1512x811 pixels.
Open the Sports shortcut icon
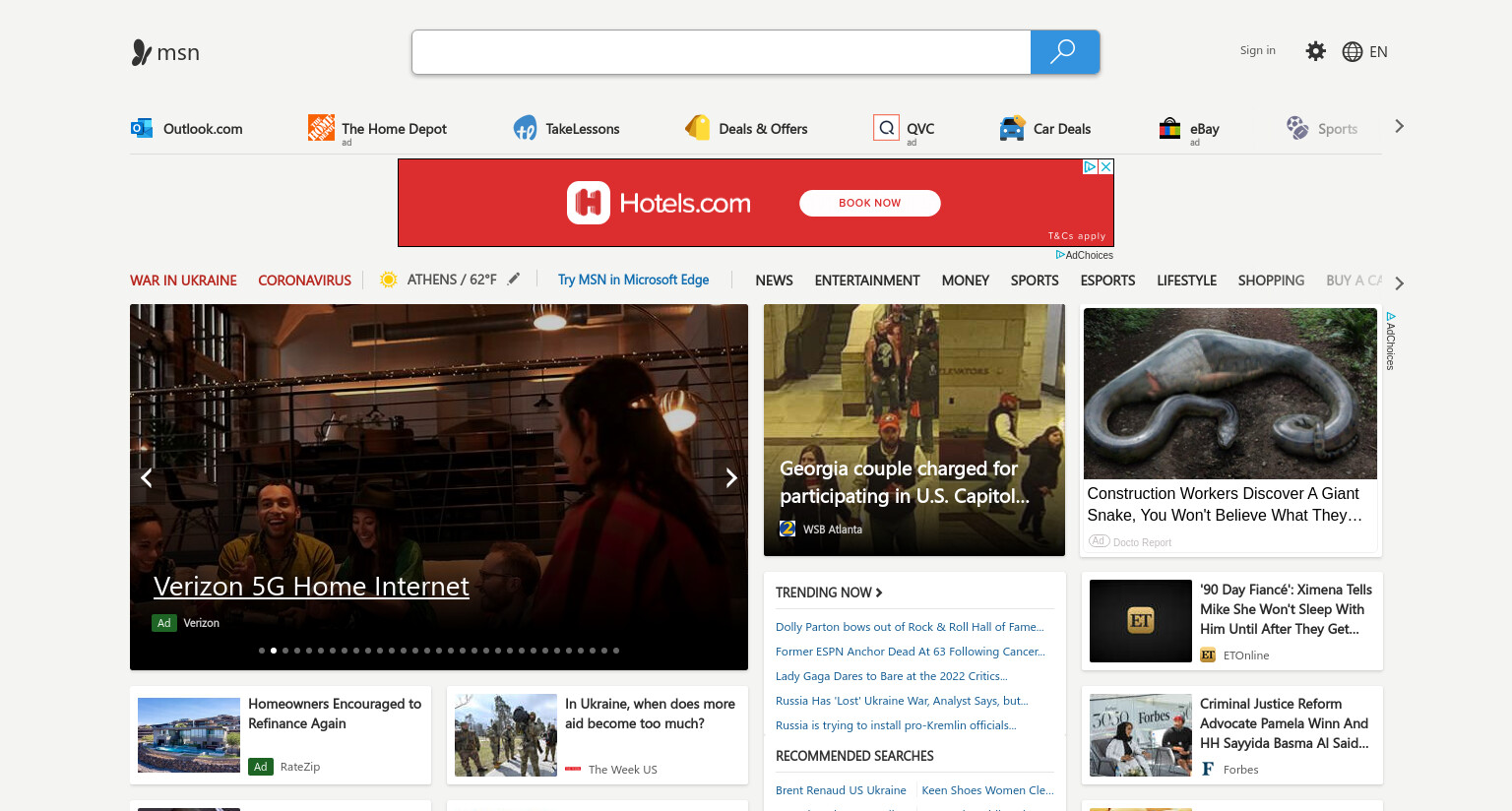[1297, 128]
